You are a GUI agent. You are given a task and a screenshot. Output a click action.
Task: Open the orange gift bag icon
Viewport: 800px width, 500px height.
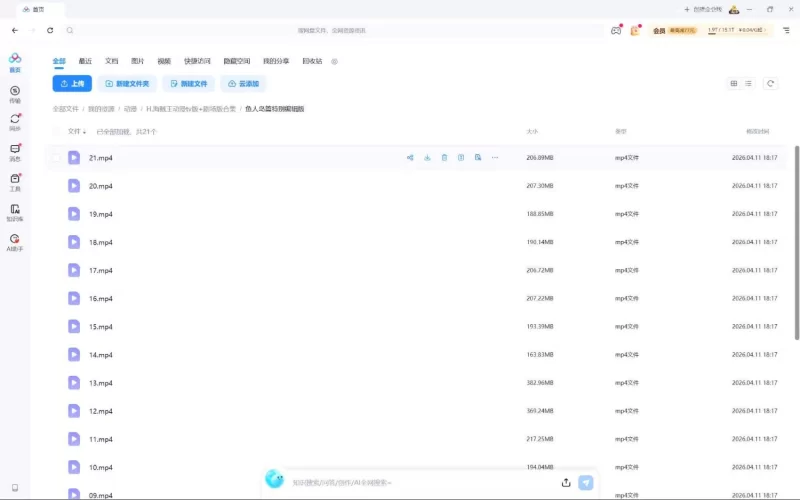click(635, 31)
